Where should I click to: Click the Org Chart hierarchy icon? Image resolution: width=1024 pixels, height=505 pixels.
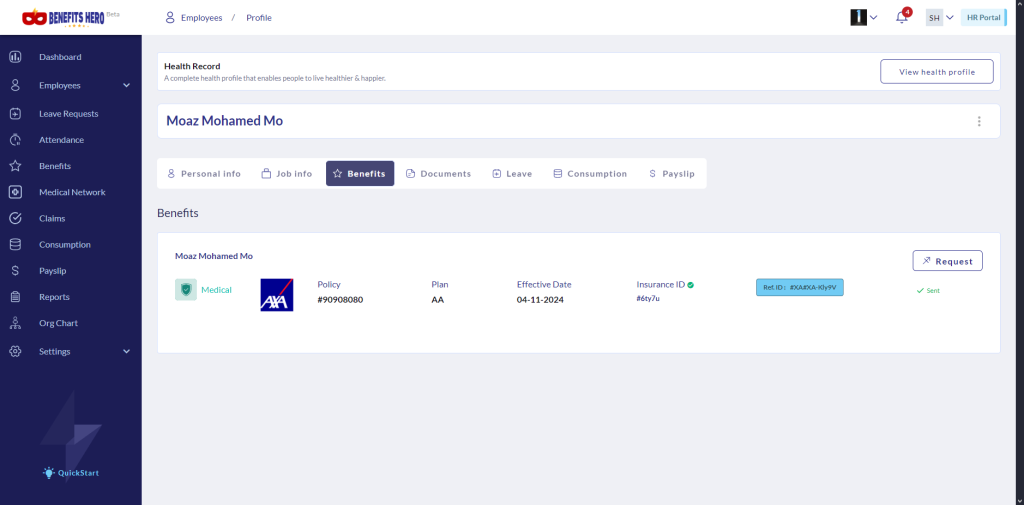point(16,323)
